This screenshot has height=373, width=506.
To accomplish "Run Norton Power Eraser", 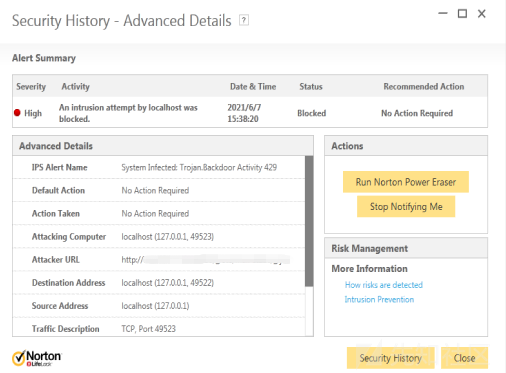I will pyautogui.click(x=406, y=182).
